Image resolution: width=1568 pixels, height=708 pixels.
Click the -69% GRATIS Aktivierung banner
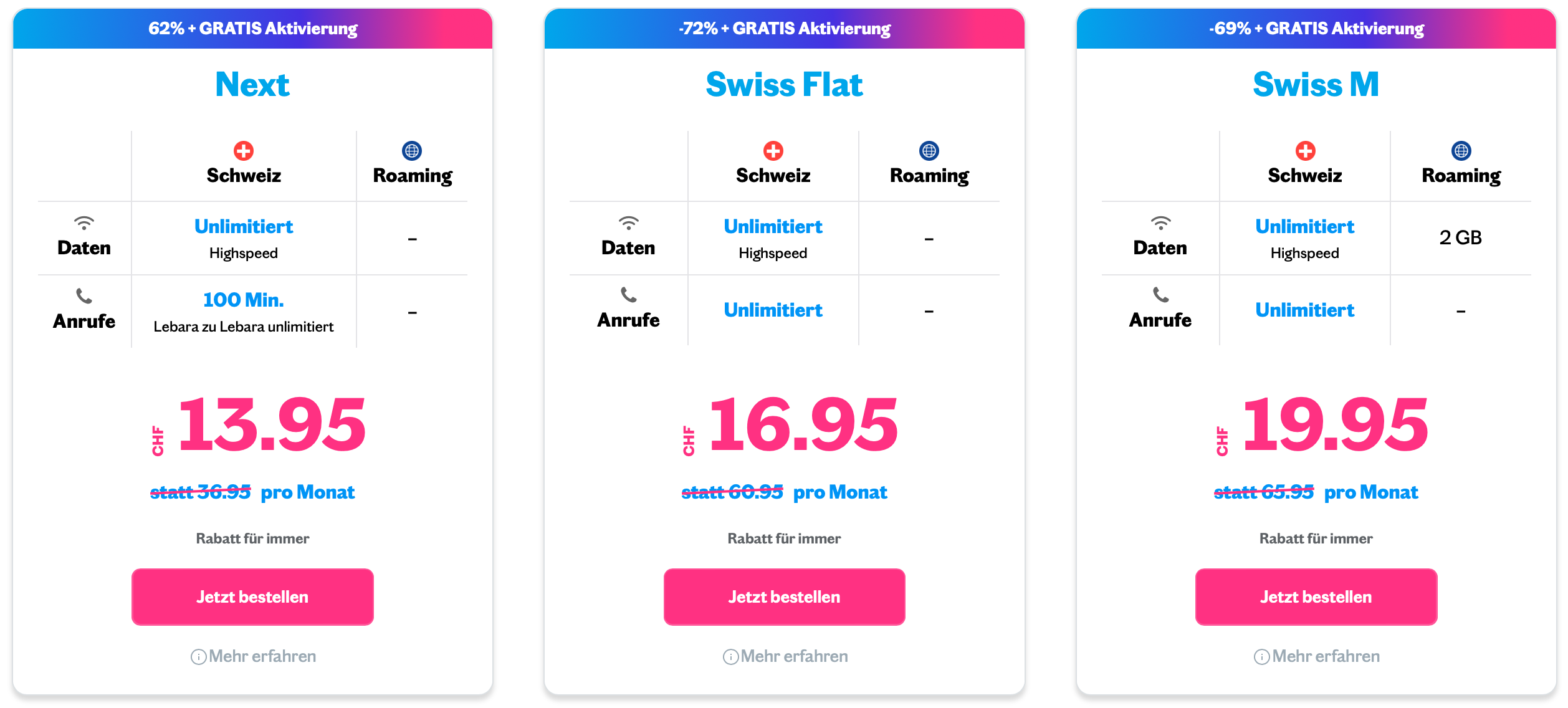pyautogui.click(x=1316, y=29)
